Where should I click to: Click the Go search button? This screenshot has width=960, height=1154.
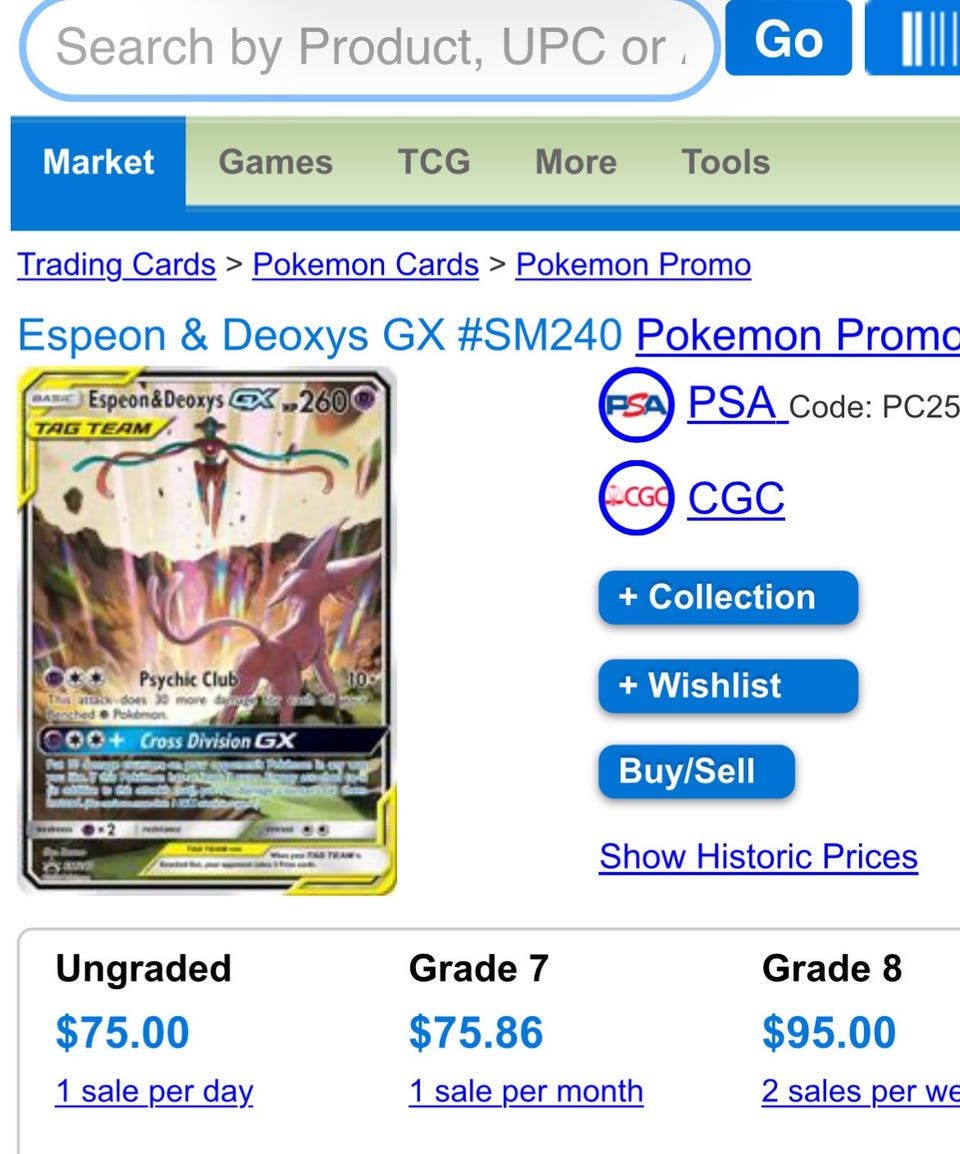click(x=788, y=38)
